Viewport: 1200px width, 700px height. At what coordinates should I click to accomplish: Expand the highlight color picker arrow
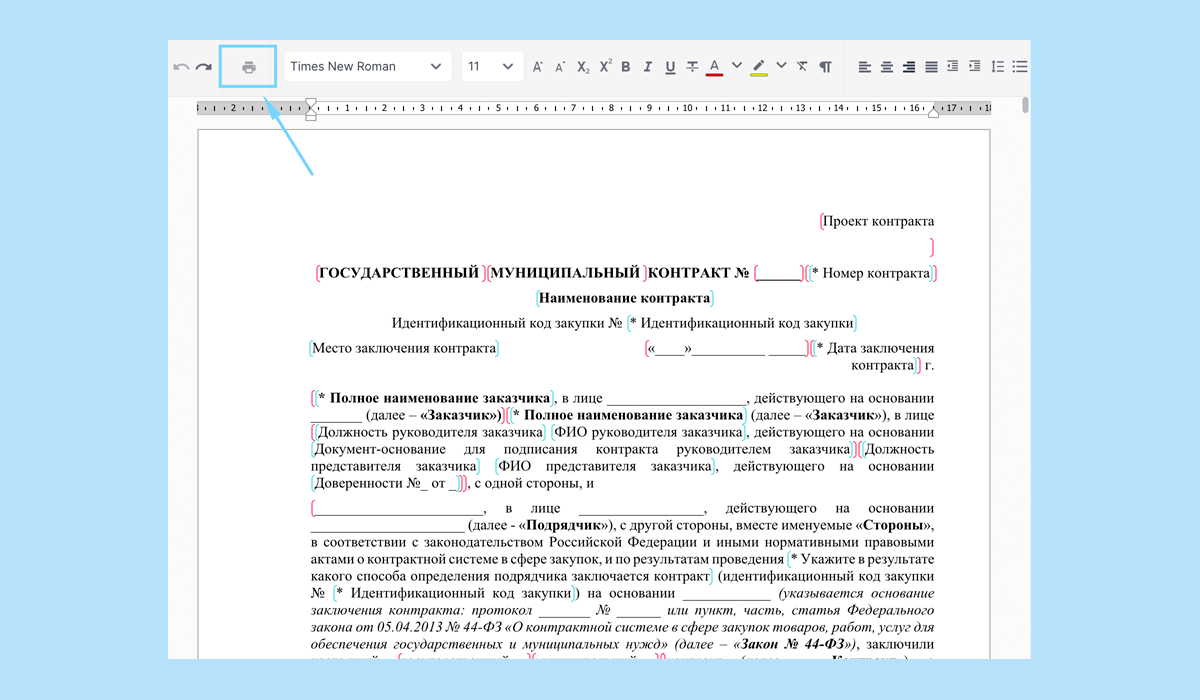click(781, 66)
